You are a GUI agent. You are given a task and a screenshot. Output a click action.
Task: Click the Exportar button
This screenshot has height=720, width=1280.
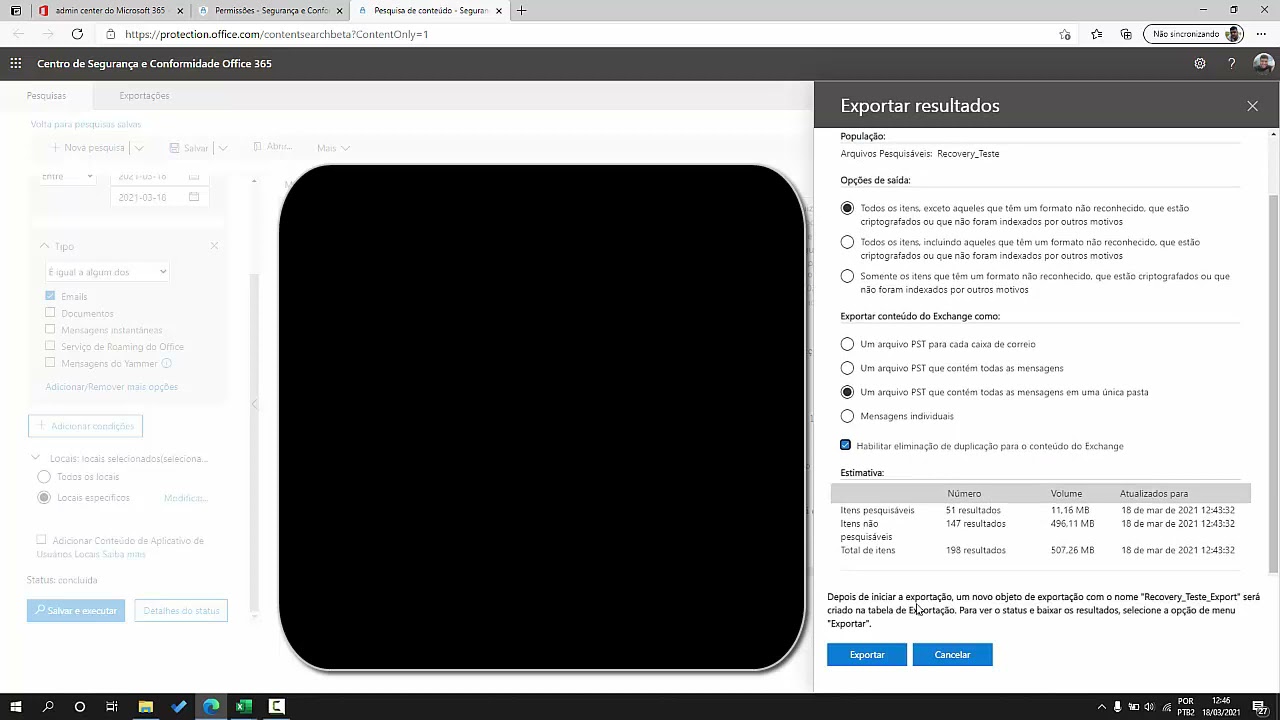867,654
